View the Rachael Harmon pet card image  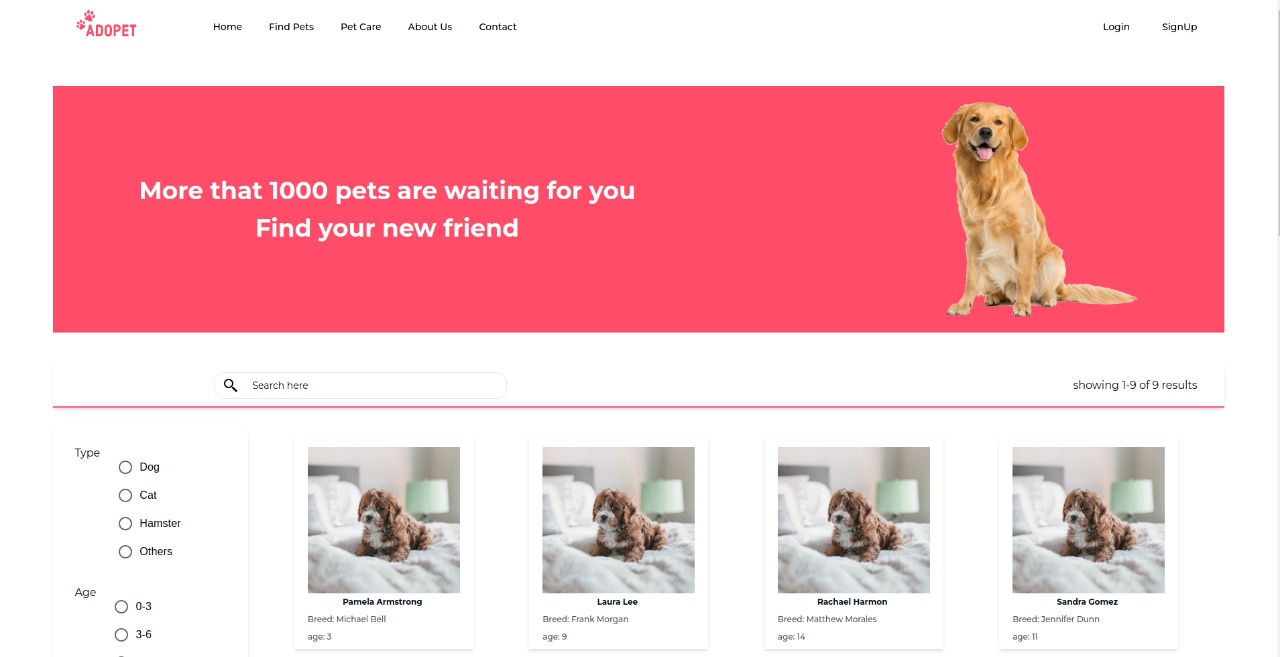[x=853, y=520]
